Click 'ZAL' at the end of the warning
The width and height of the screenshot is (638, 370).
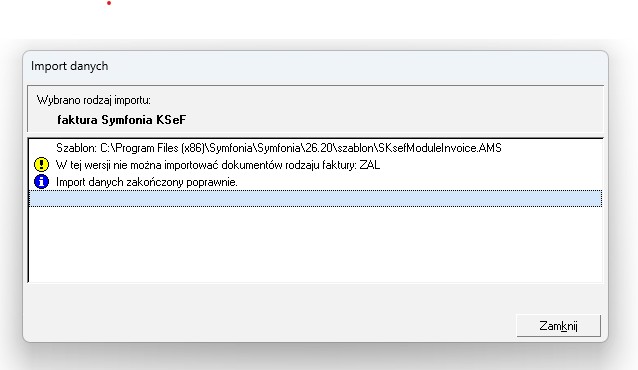coord(369,165)
